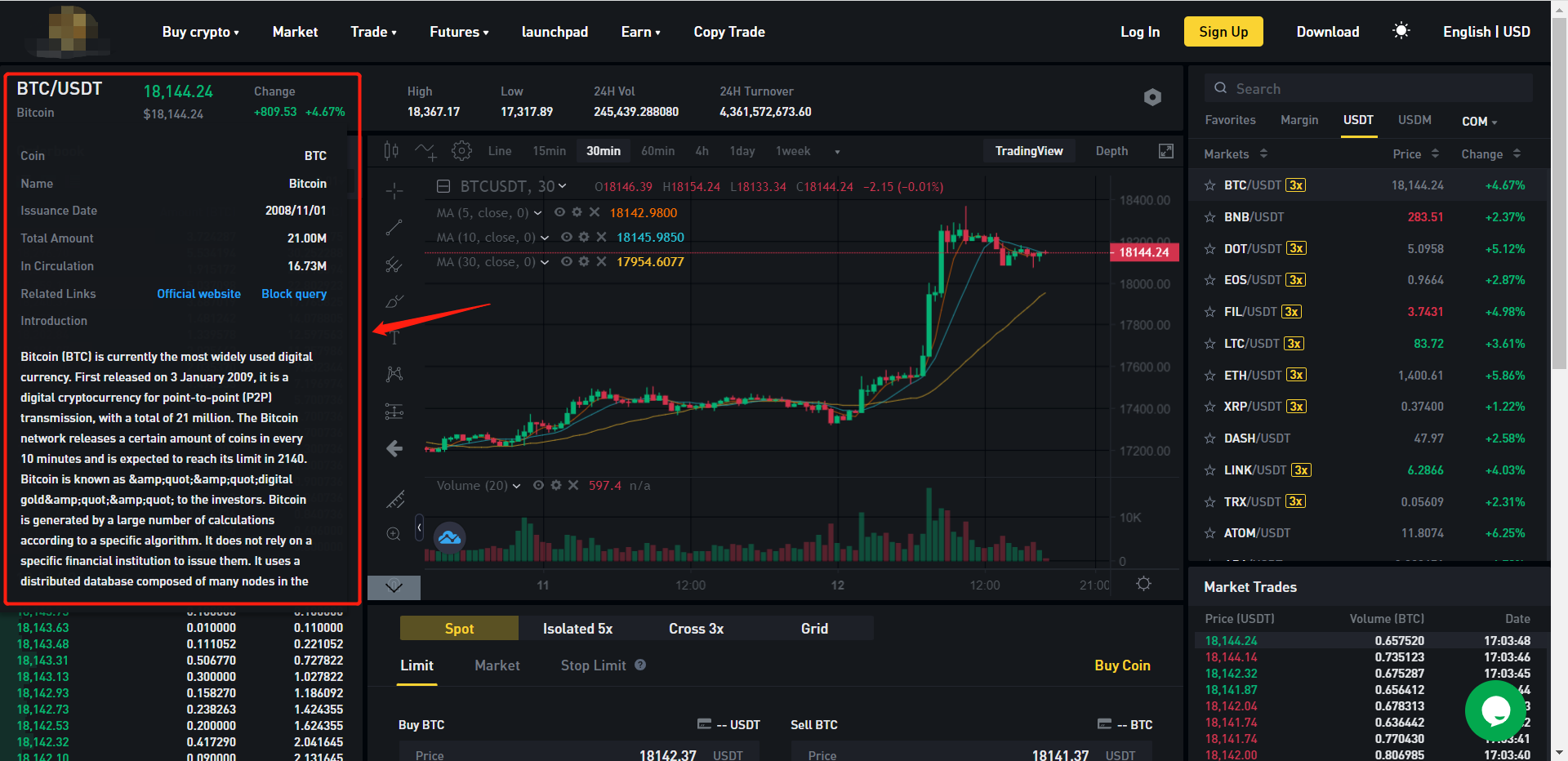Favorite the BTC/USDT pair star
Screen dimensions: 1568x761
[x=1210, y=185]
